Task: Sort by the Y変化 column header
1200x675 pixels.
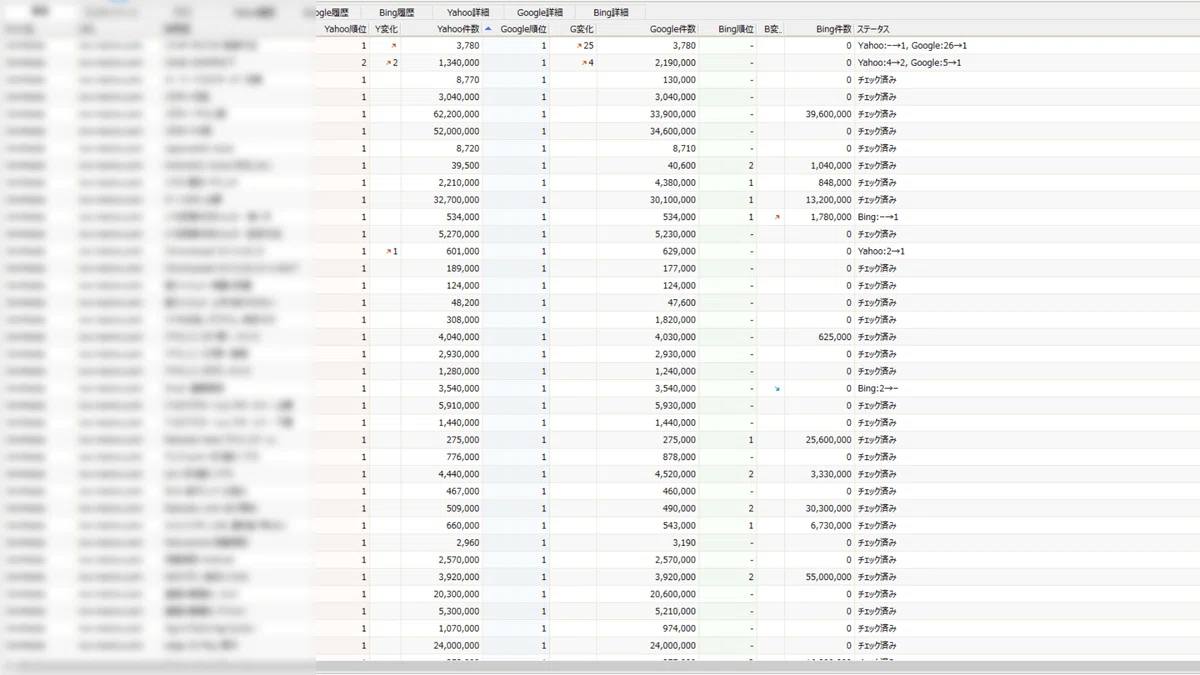Action: coord(386,30)
